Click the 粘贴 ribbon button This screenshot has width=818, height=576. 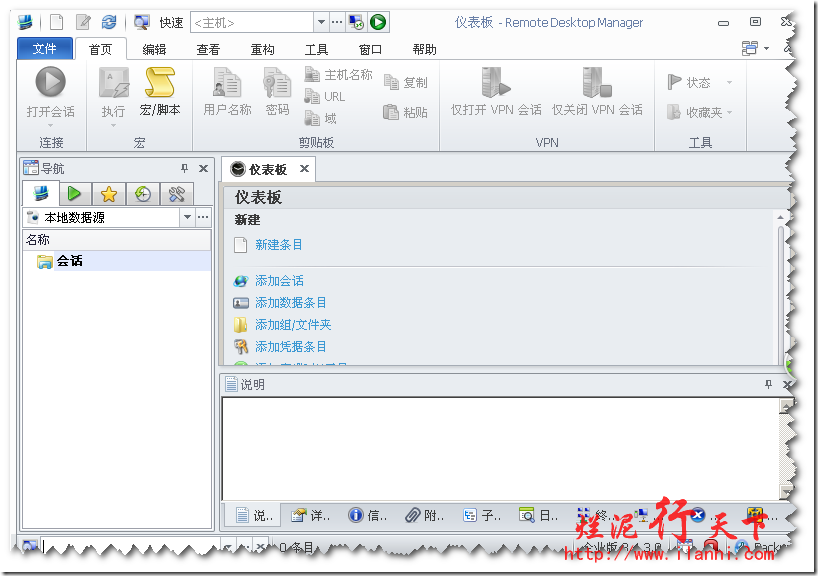click(x=405, y=112)
